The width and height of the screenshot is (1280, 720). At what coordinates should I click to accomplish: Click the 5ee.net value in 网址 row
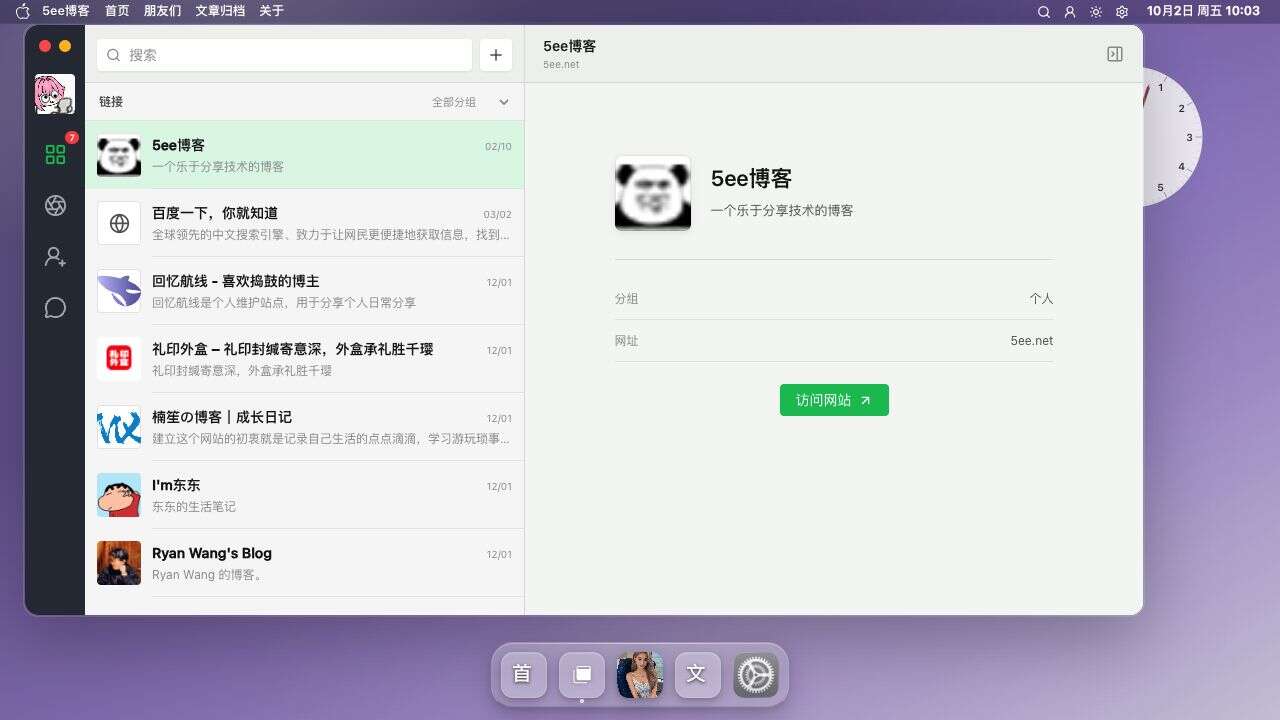coord(1031,341)
